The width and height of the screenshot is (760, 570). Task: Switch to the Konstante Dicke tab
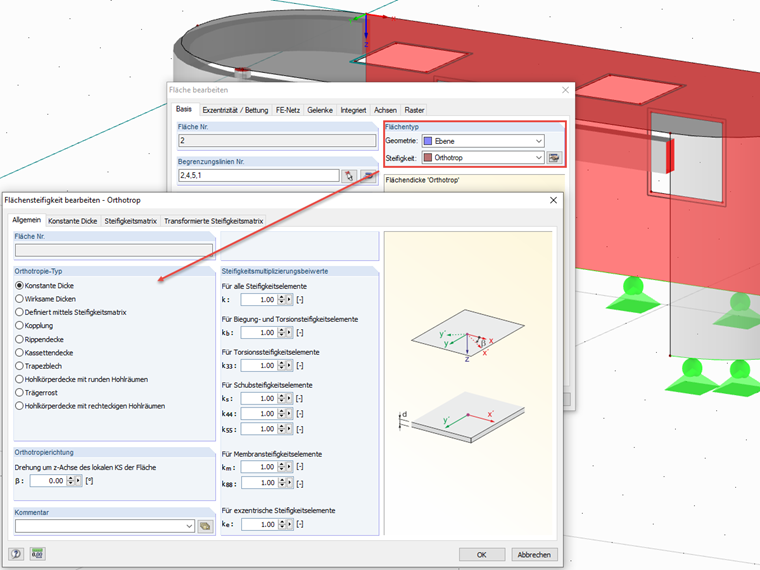tap(73, 221)
